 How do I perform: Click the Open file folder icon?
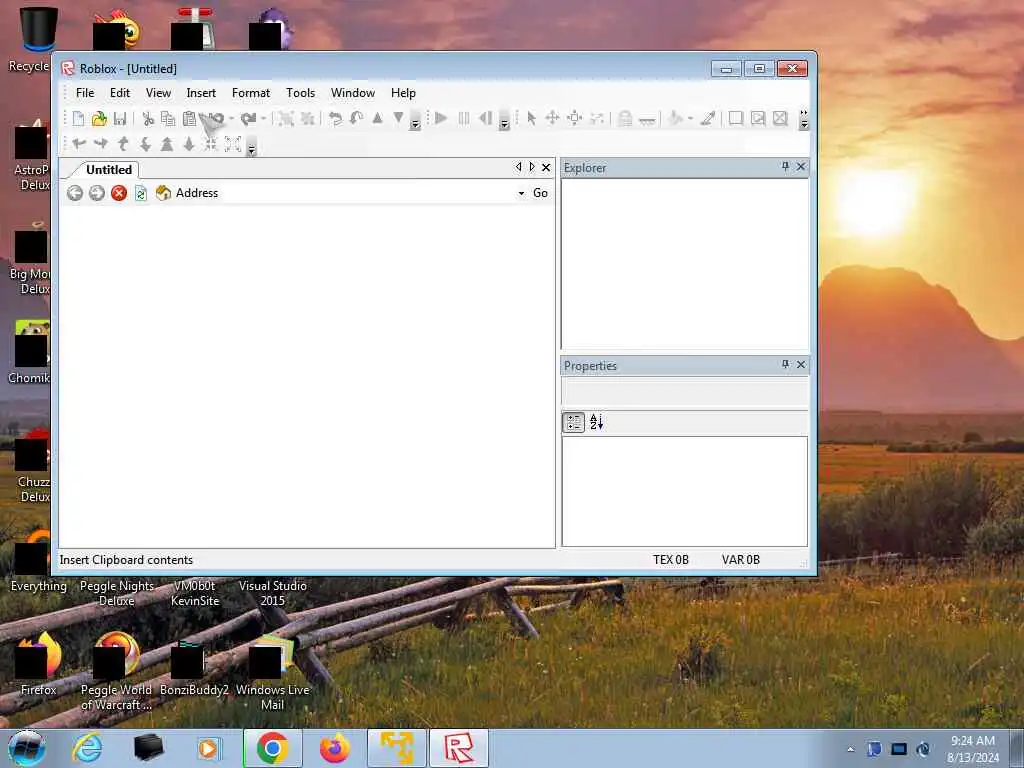pyautogui.click(x=99, y=118)
